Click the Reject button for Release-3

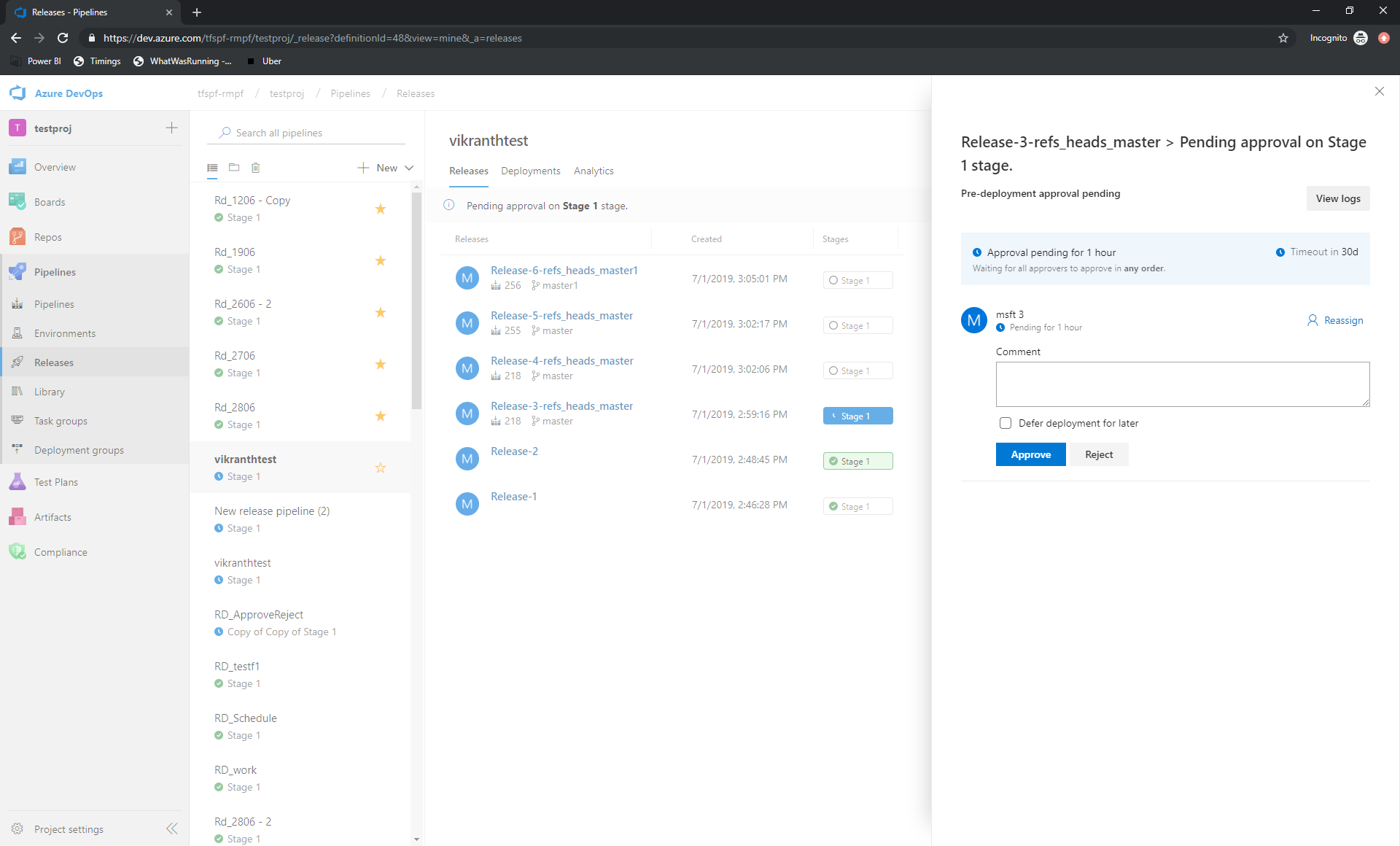pos(1098,454)
